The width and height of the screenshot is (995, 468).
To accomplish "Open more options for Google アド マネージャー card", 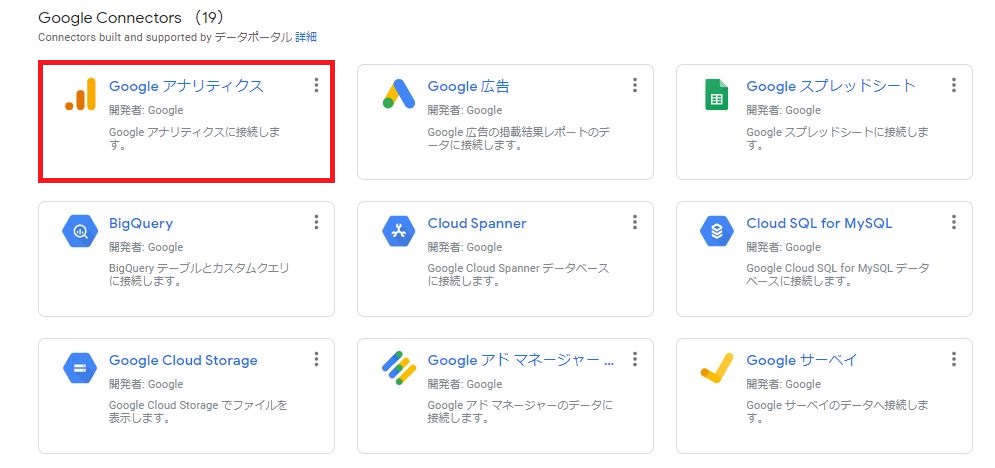I will tap(635, 359).
